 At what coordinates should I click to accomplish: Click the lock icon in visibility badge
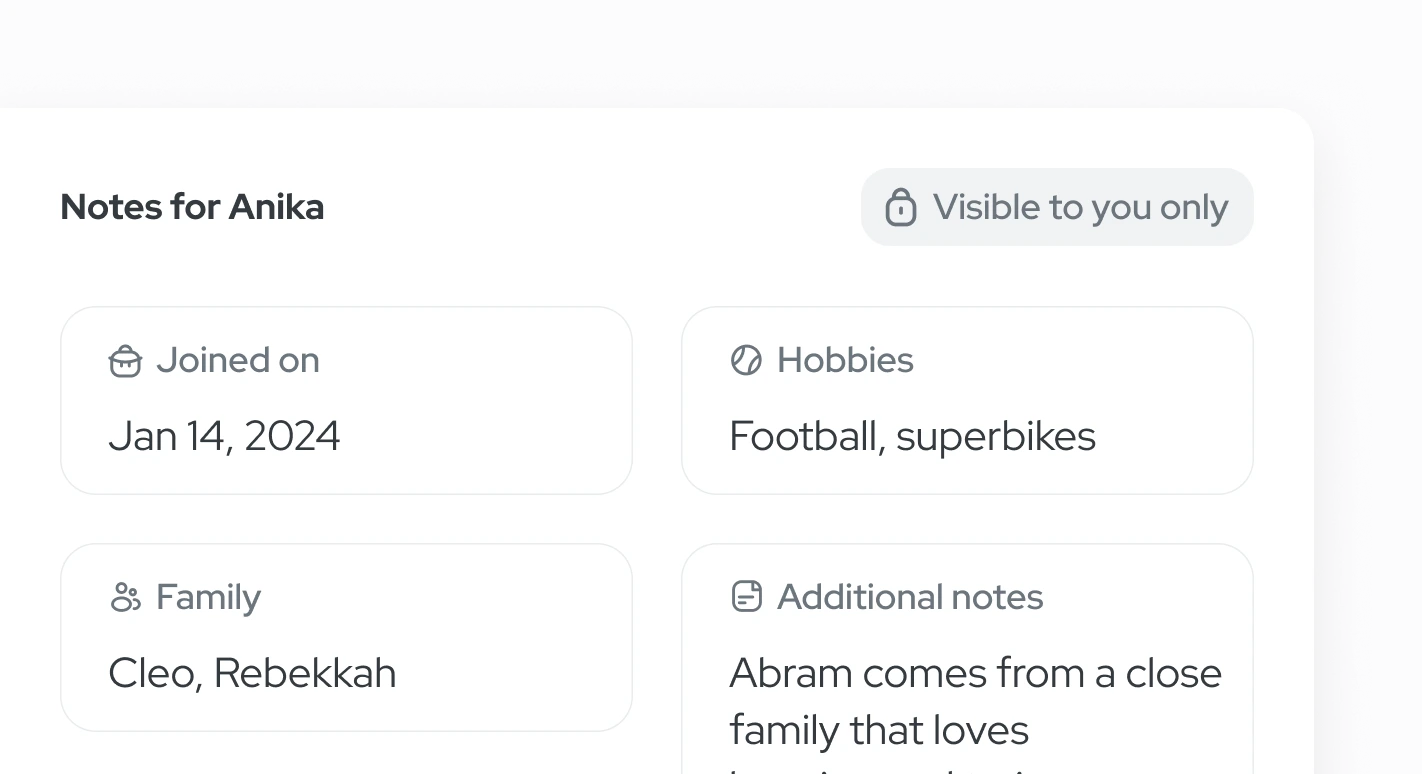tap(900, 207)
